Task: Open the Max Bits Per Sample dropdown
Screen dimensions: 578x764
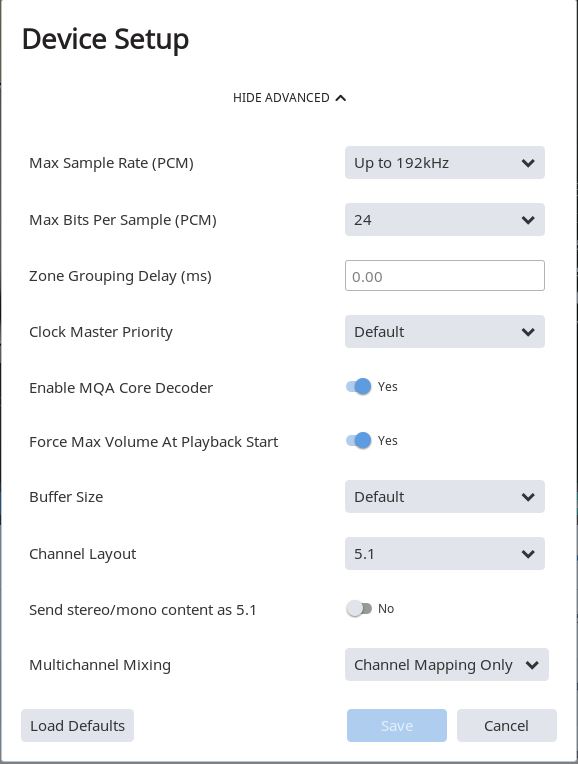Action: pos(444,220)
